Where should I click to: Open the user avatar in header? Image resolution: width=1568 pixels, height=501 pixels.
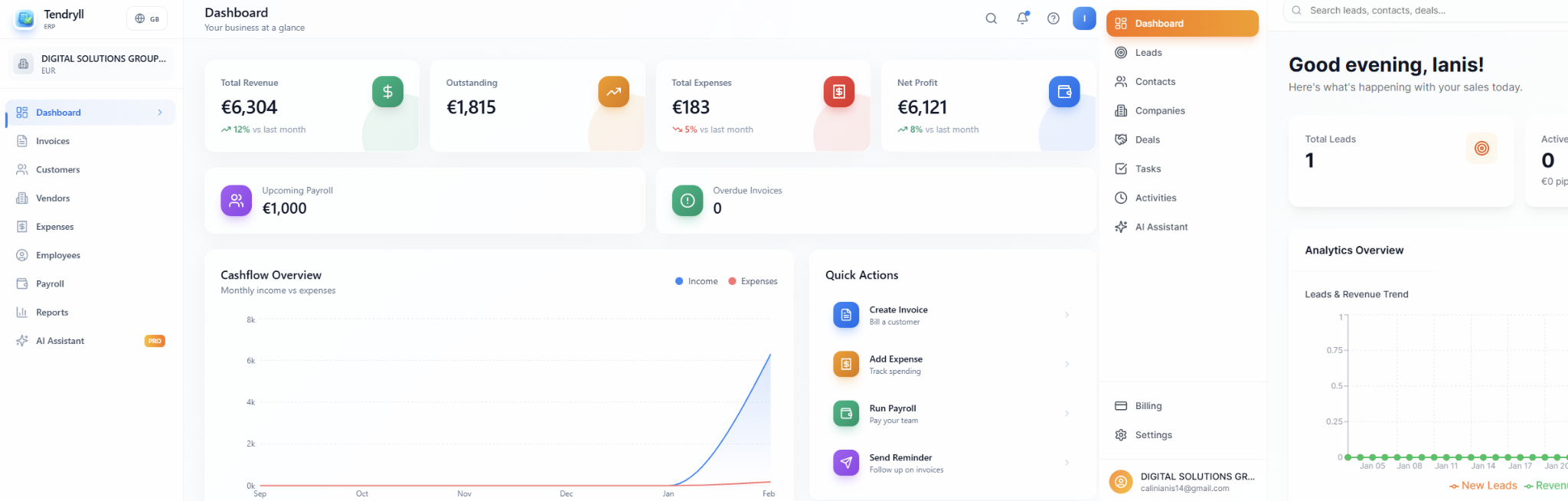1084,18
